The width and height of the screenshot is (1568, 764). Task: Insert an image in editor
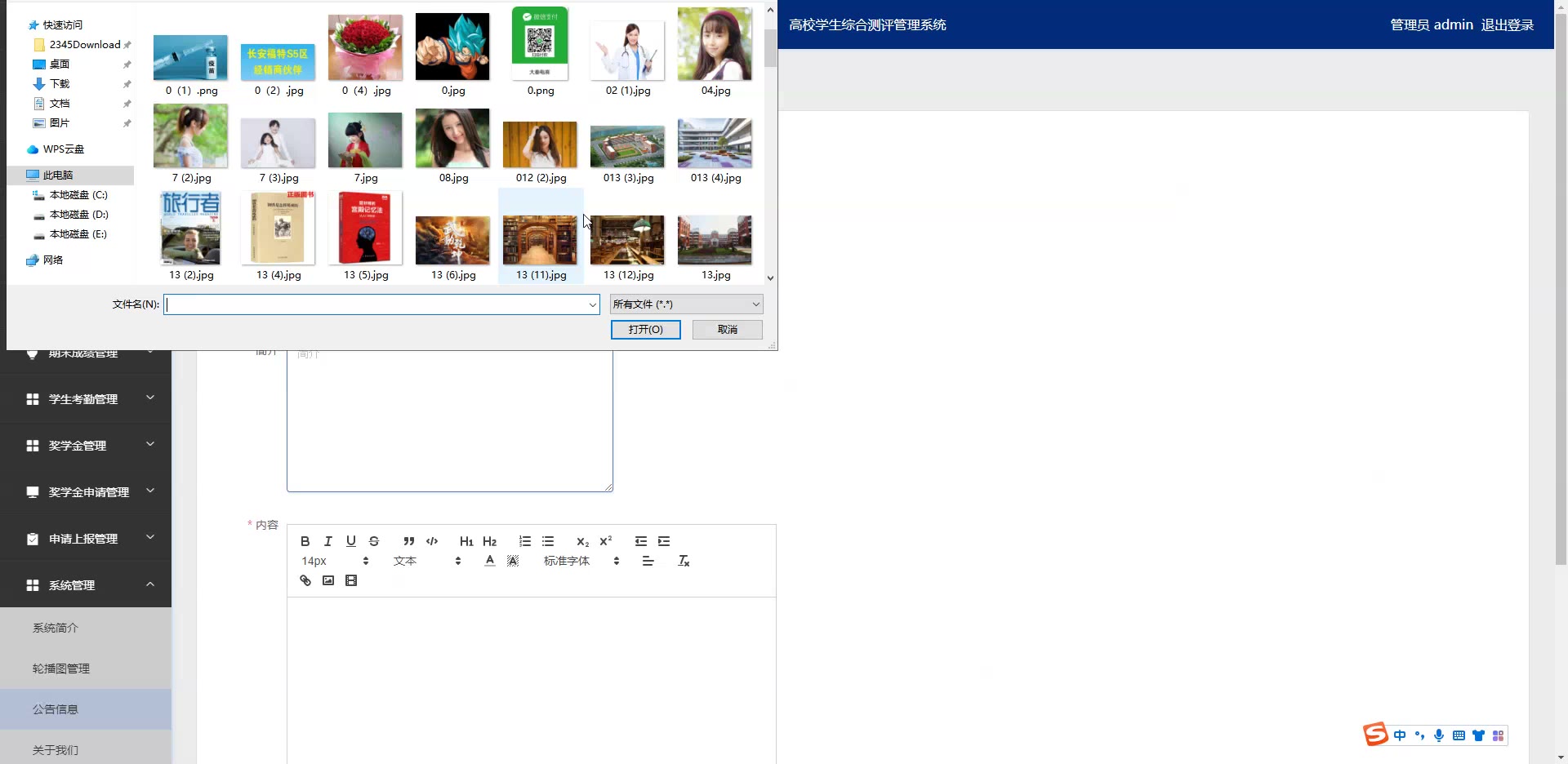pos(327,580)
